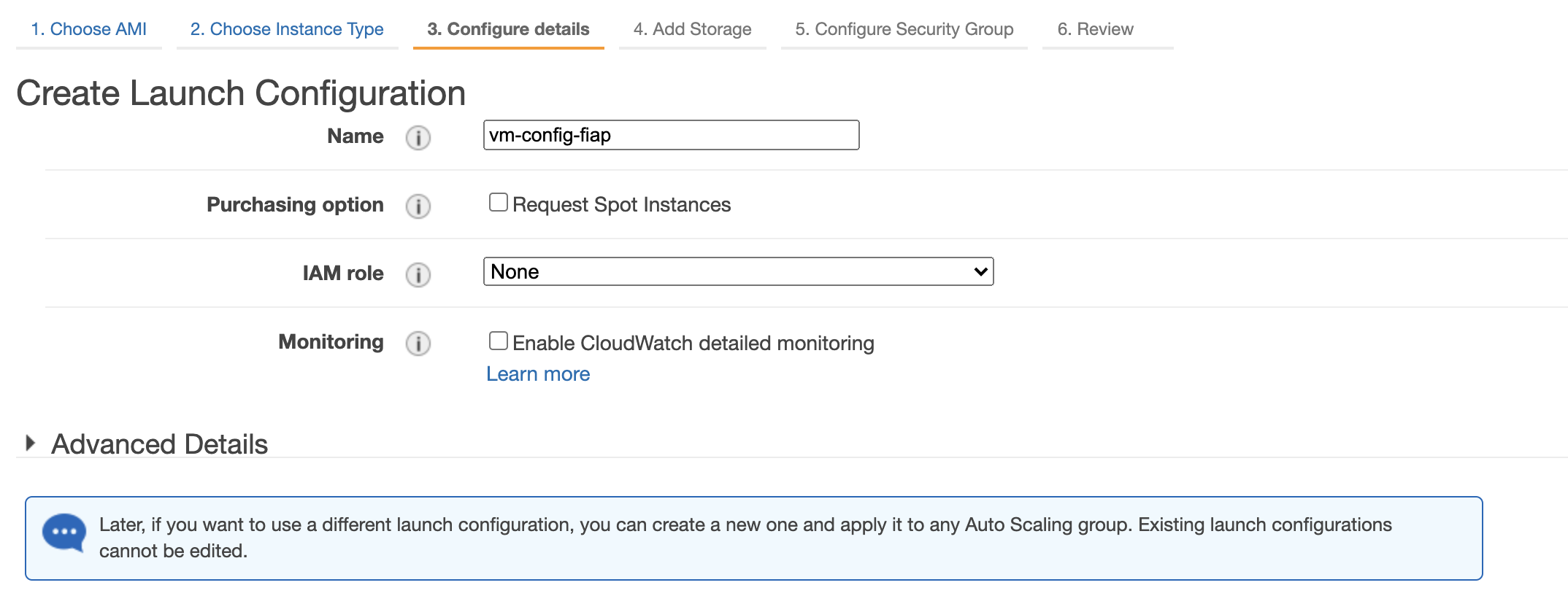The width and height of the screenshot is (1568, 604).
Task: Click the Request Spot Instances label
Action: 621,205
